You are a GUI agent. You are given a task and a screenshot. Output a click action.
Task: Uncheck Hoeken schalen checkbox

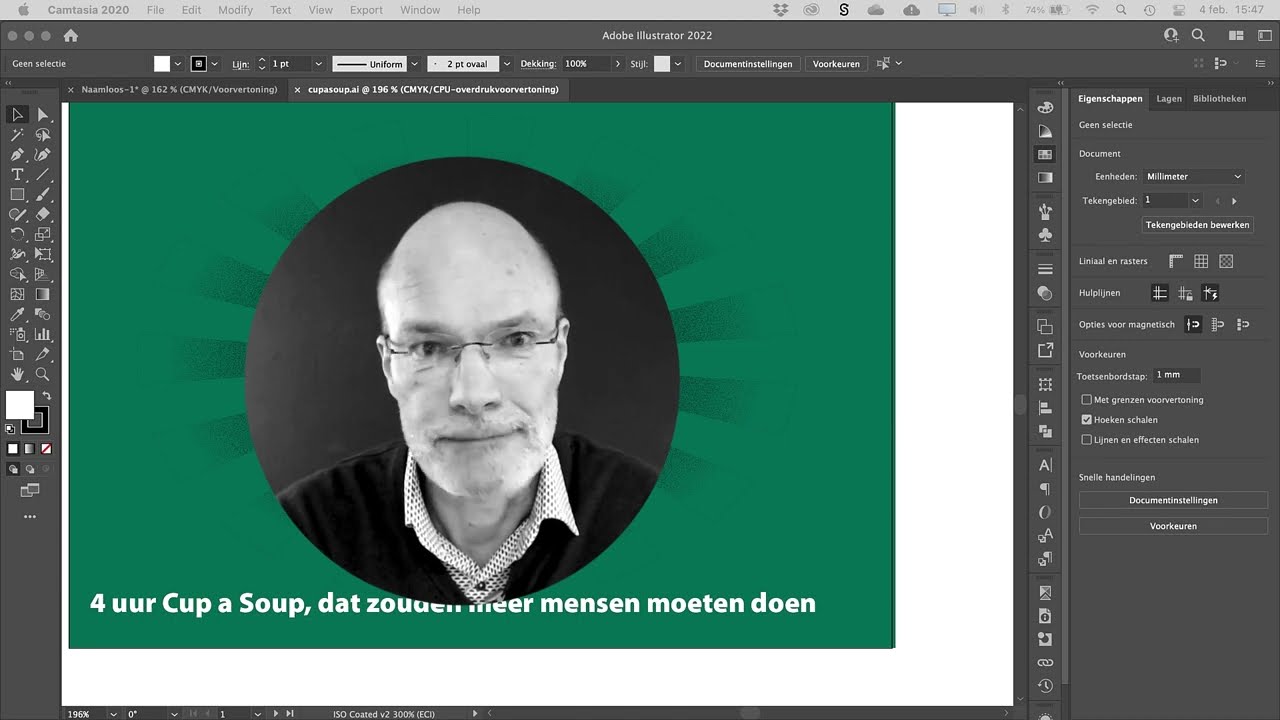coord(1087,420)
